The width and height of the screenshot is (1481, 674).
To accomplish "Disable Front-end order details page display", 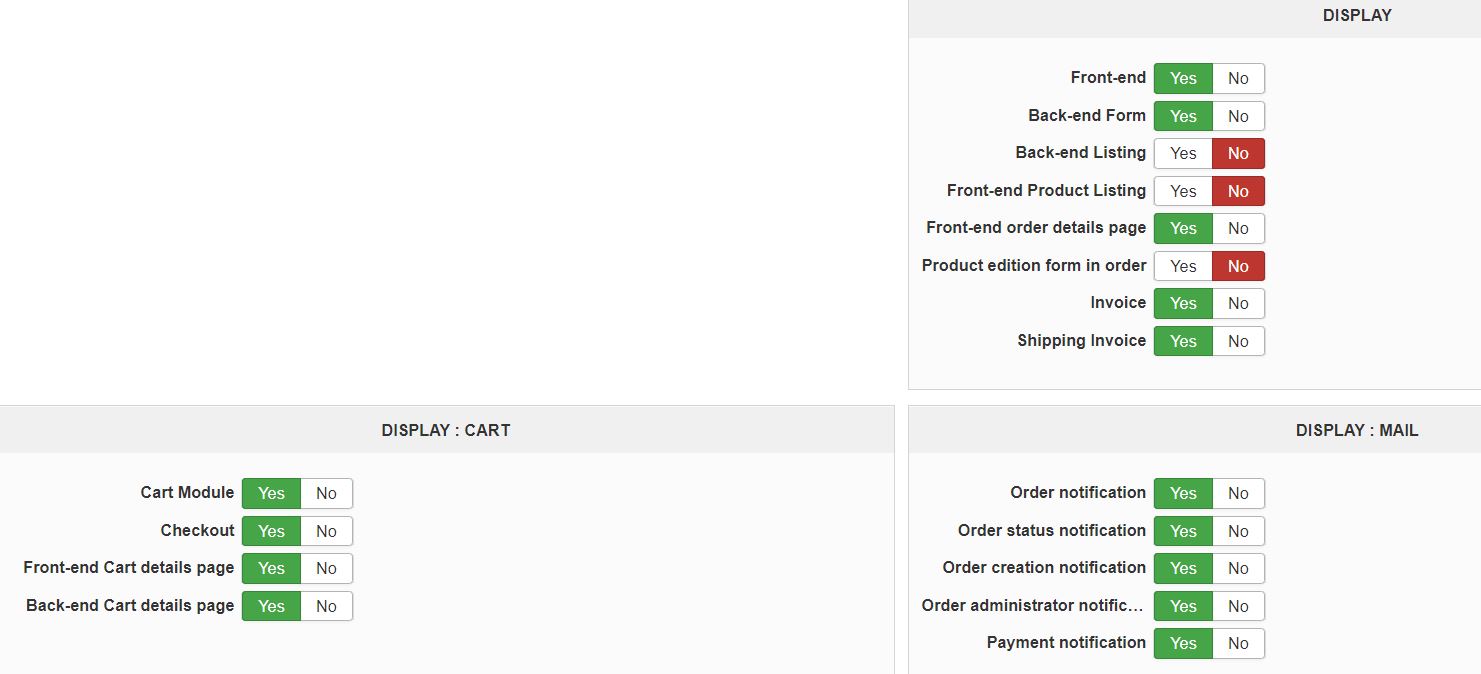I will 1238,229.
